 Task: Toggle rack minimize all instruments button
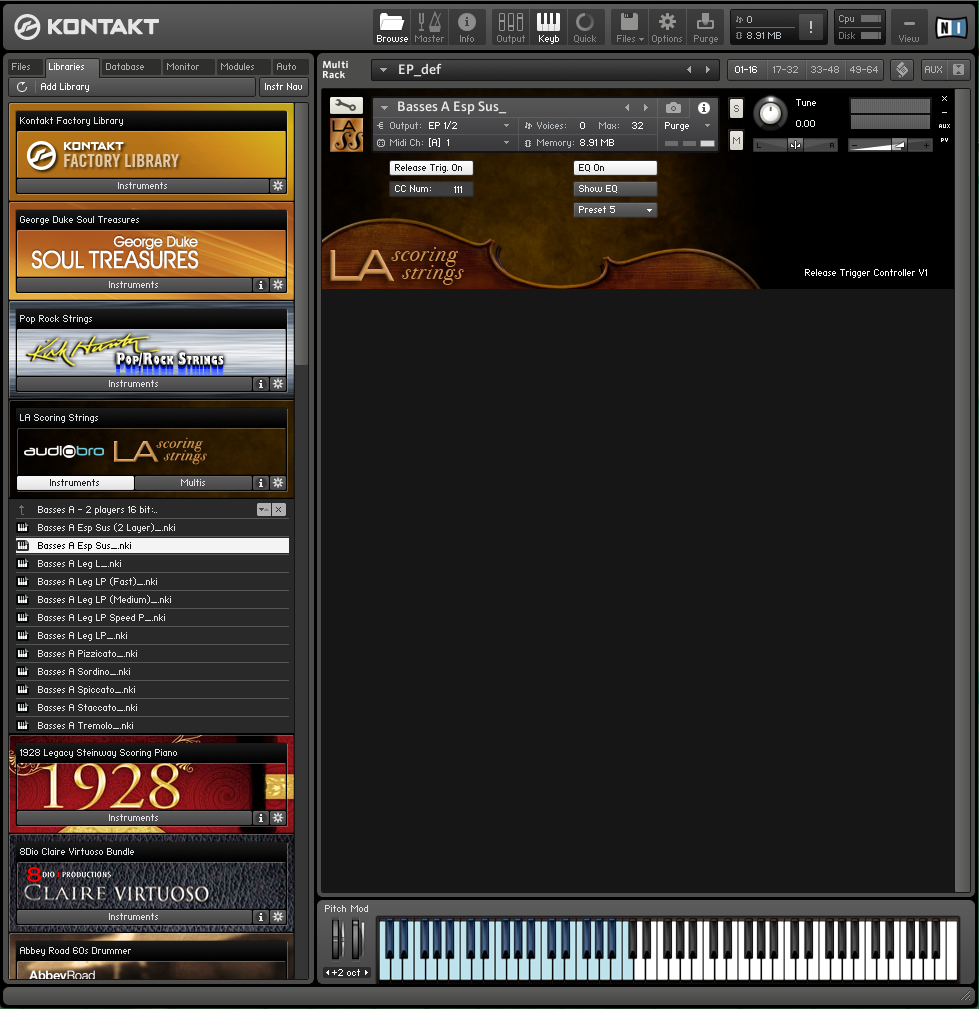(958, 69)
